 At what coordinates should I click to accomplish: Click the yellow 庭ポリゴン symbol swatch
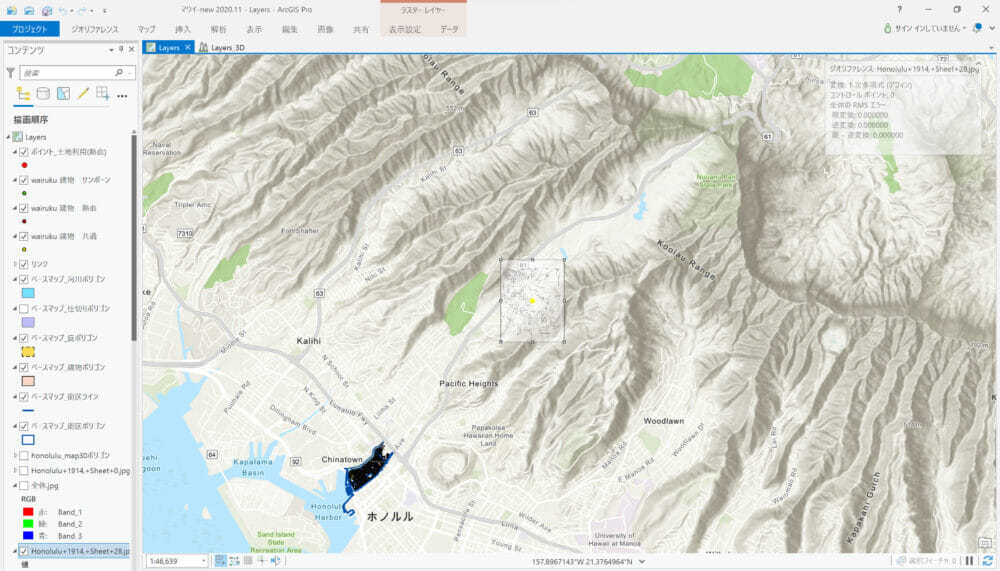click(x=28, y=352)
